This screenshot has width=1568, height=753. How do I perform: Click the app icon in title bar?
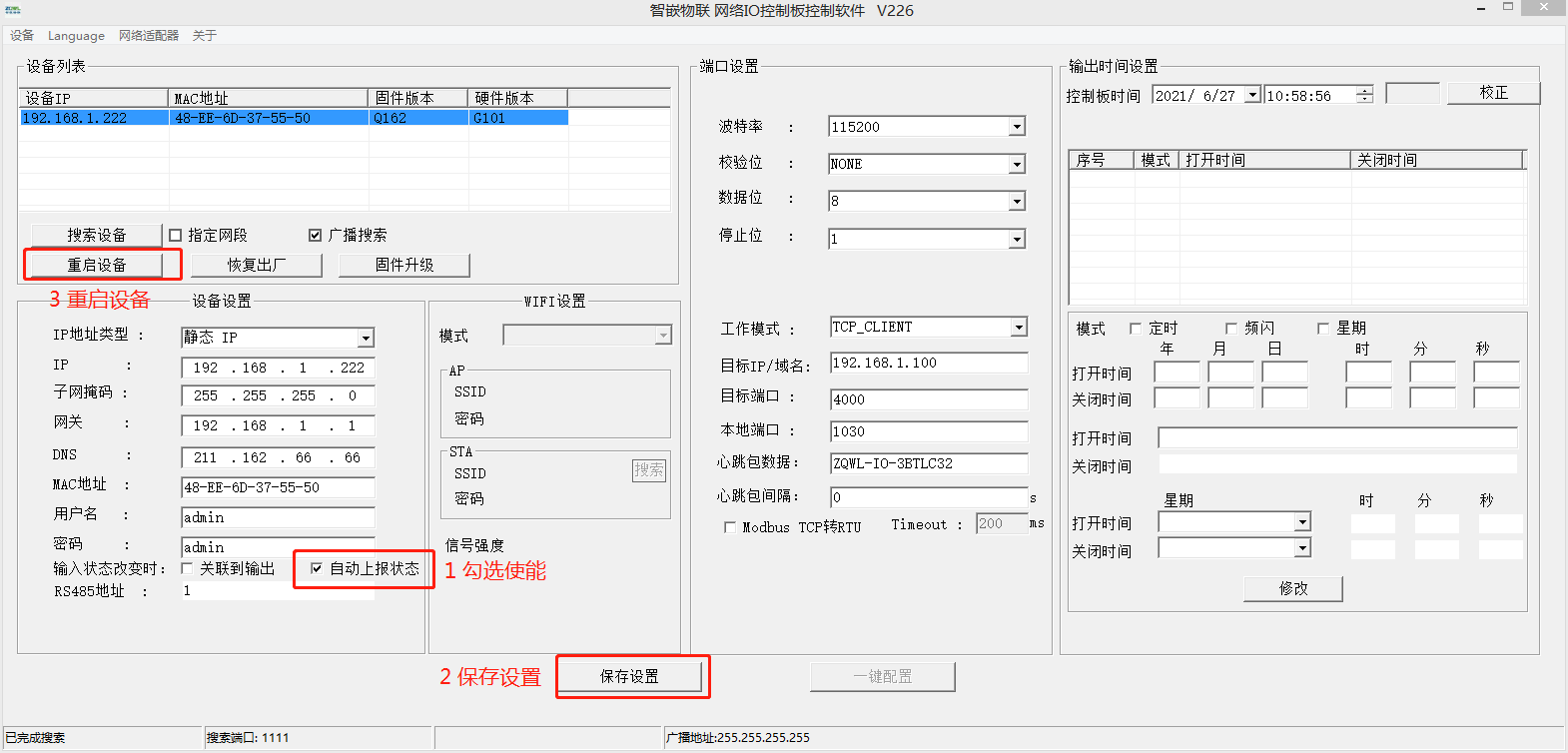tap(12, 10)
